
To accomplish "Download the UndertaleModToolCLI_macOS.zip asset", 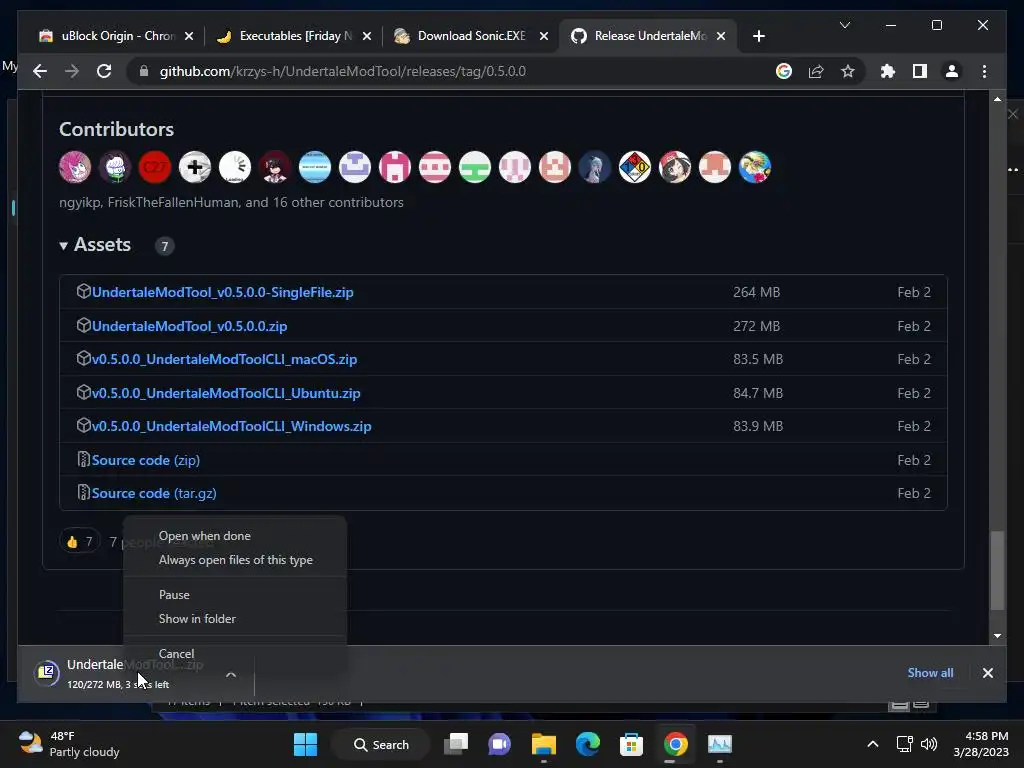I will (224, 359).
